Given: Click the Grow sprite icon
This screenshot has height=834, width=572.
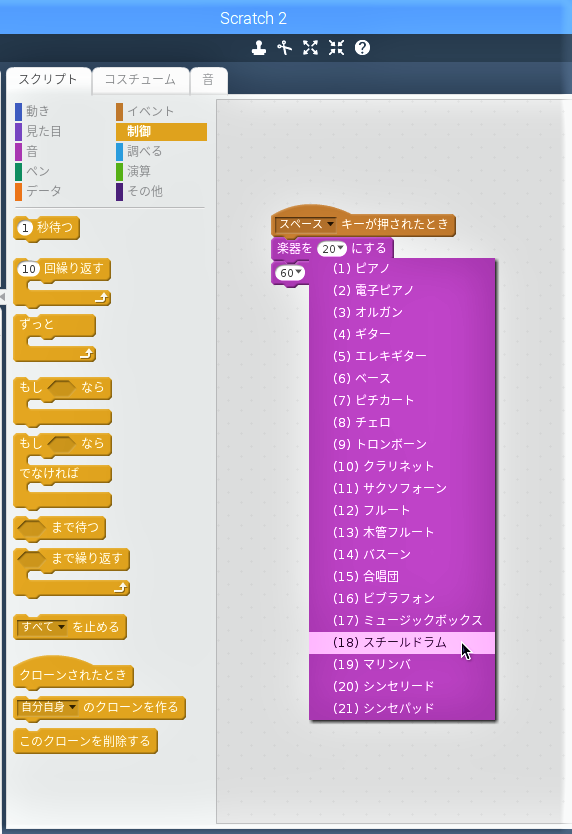Looking at the screenshot, I should 310,48.
